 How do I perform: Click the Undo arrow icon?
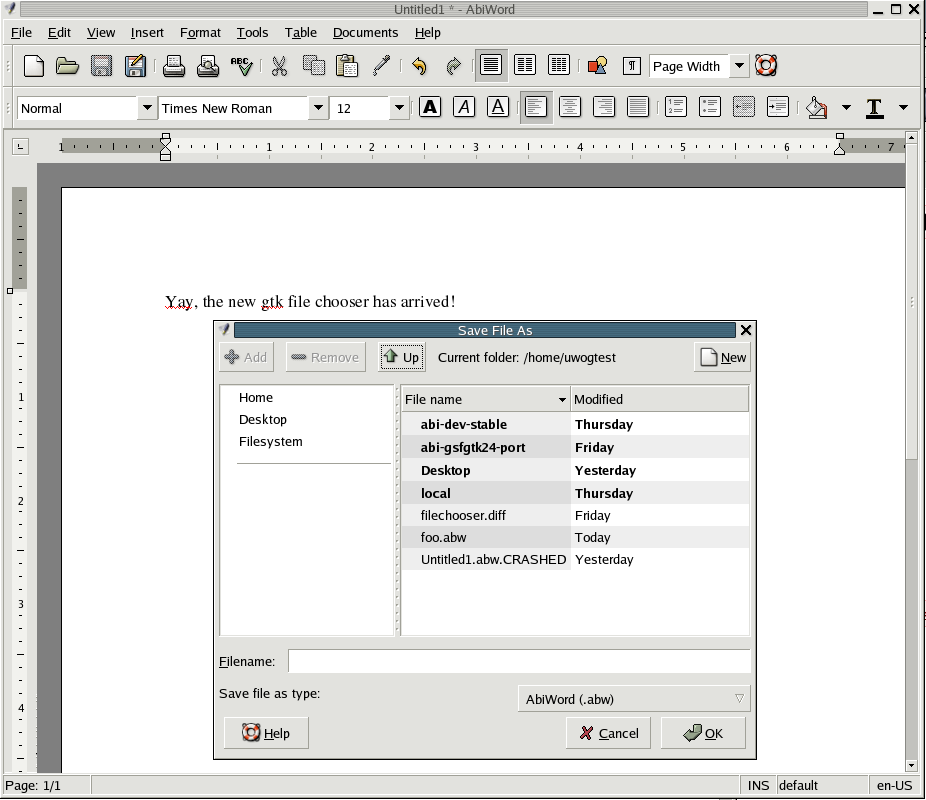click(419, 66)
